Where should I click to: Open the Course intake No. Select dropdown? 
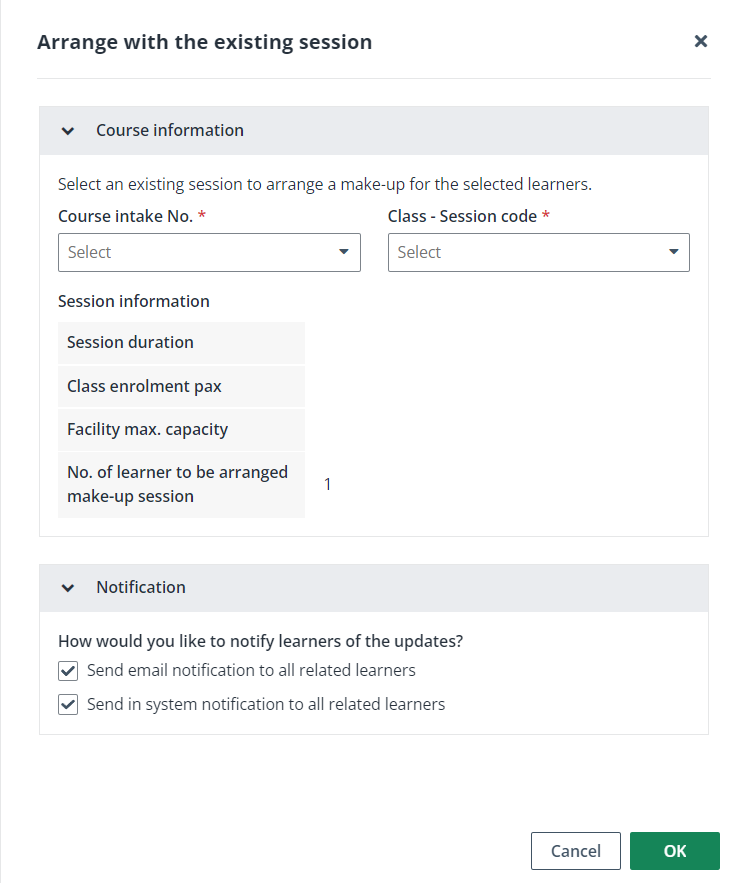(x=209, y=252)
